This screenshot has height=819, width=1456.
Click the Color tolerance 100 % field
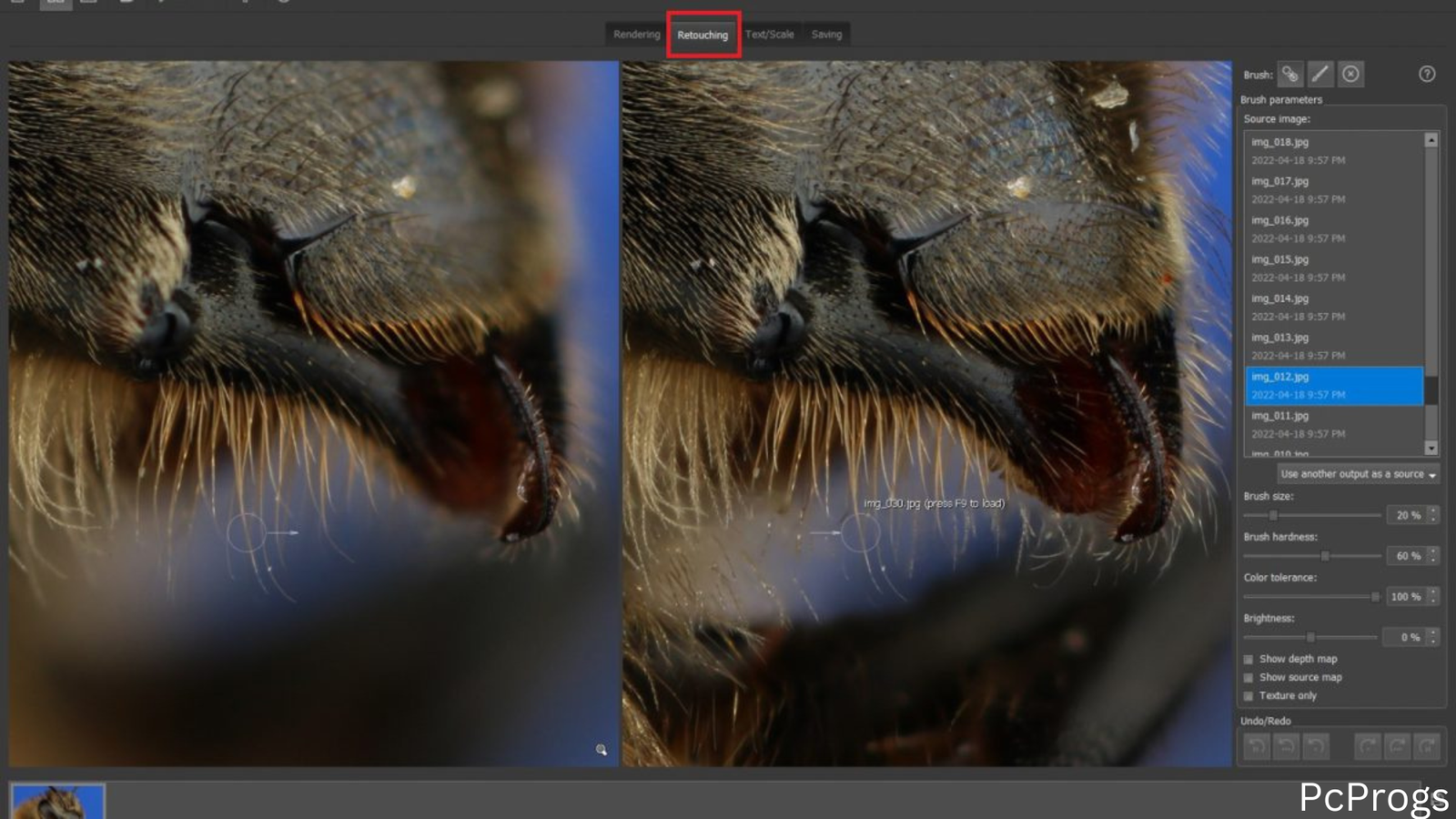(x=1407, y=597)
